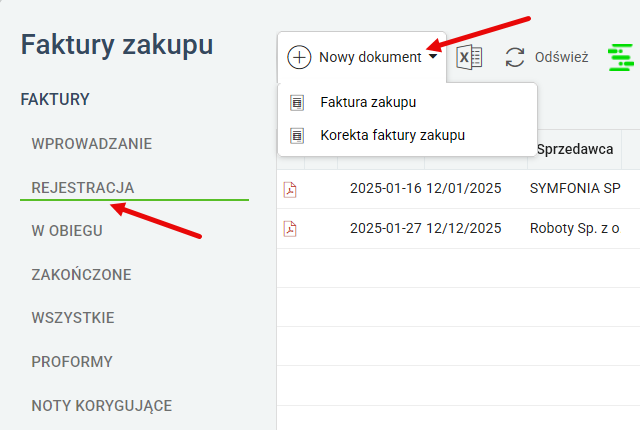Screen dimensions: 640x430
Task: Select the date 2025-01-27 cell
Action: (385, 228)
